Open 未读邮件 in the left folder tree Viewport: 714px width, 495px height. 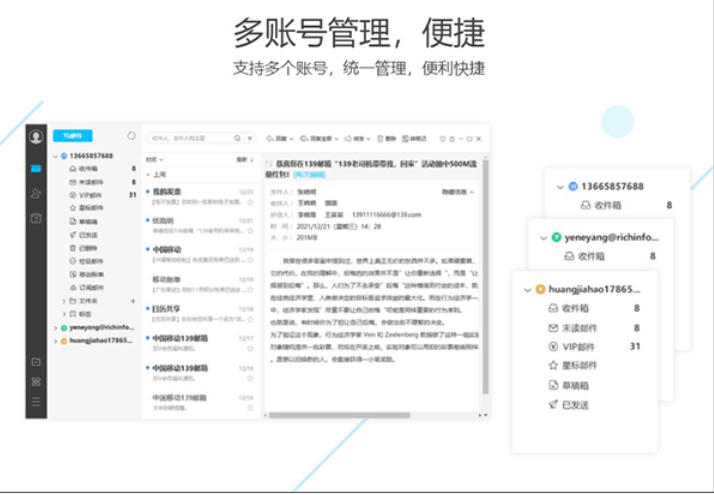[91, 182]
